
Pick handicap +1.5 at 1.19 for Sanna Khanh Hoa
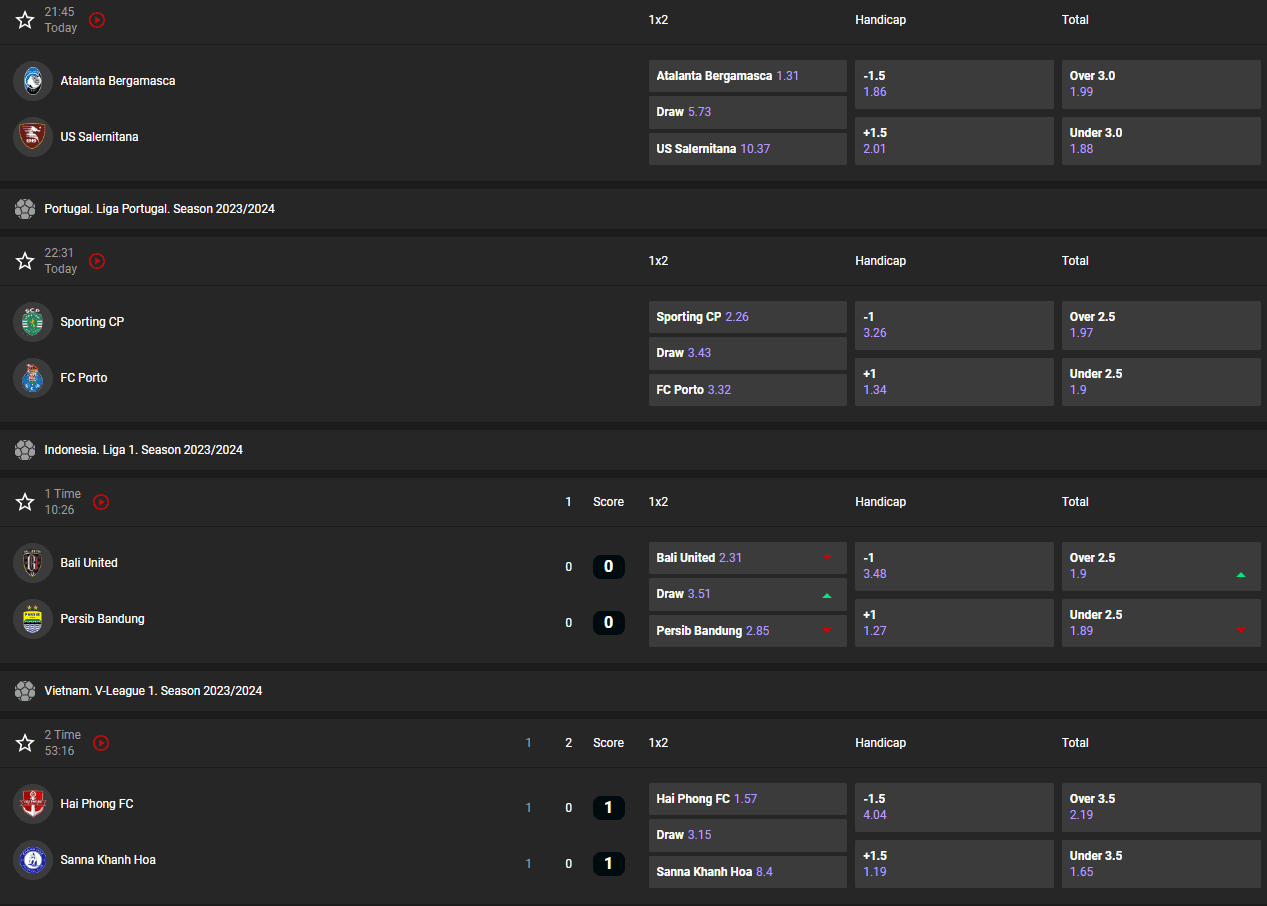tap(954, 864)
